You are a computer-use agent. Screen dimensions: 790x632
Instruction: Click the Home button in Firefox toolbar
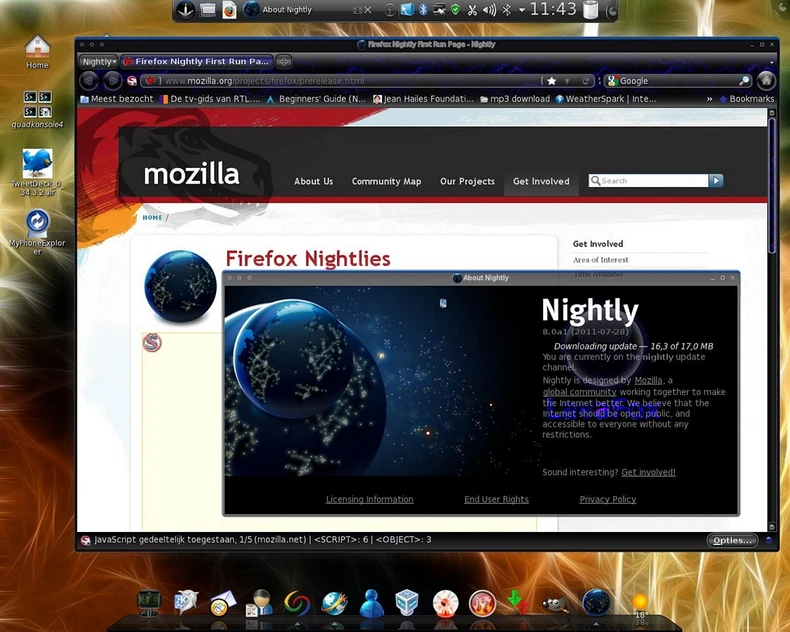(766, 80)
